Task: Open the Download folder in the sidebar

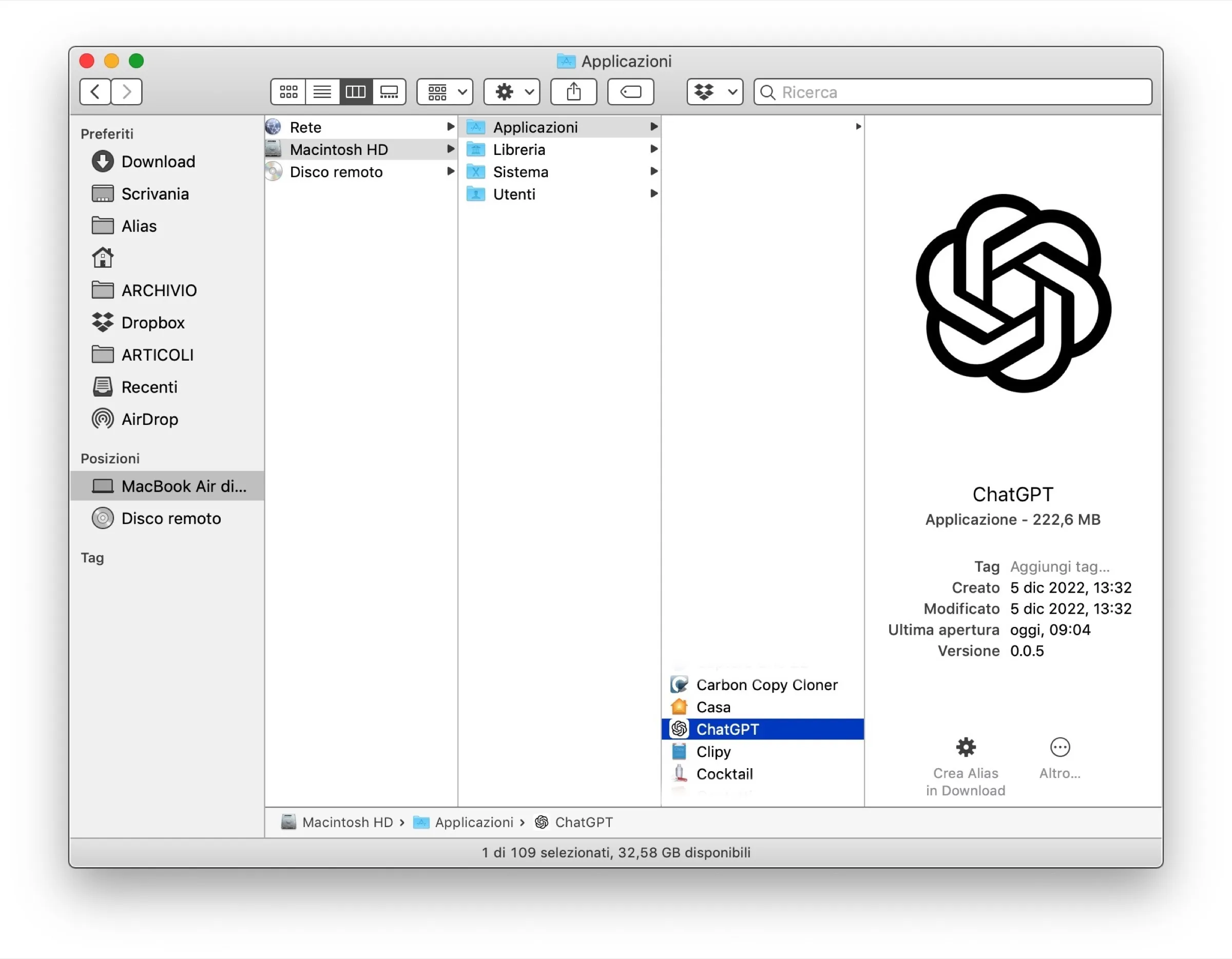Action: pos(158,161)
